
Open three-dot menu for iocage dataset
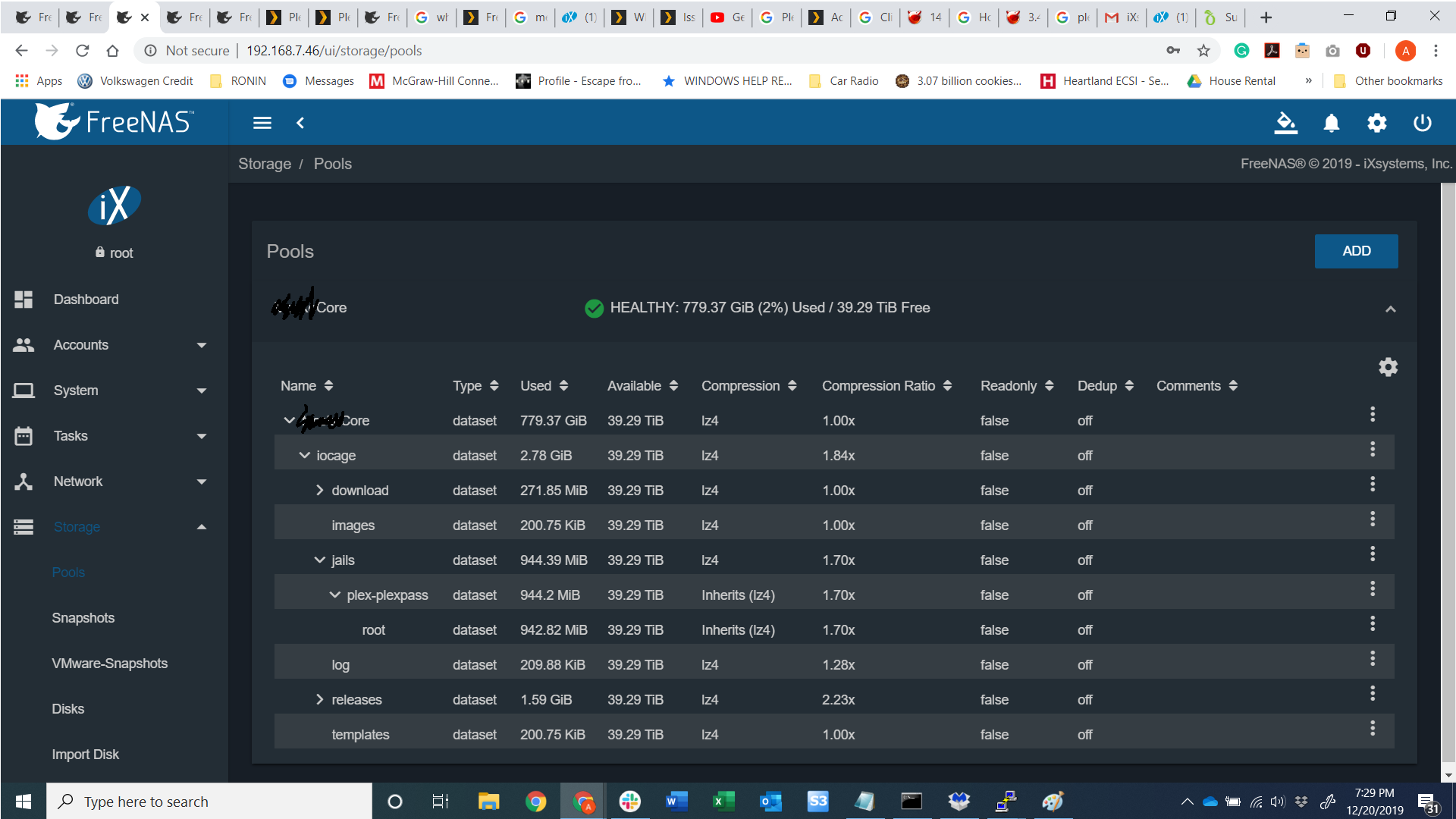[x=1372, y=450]
